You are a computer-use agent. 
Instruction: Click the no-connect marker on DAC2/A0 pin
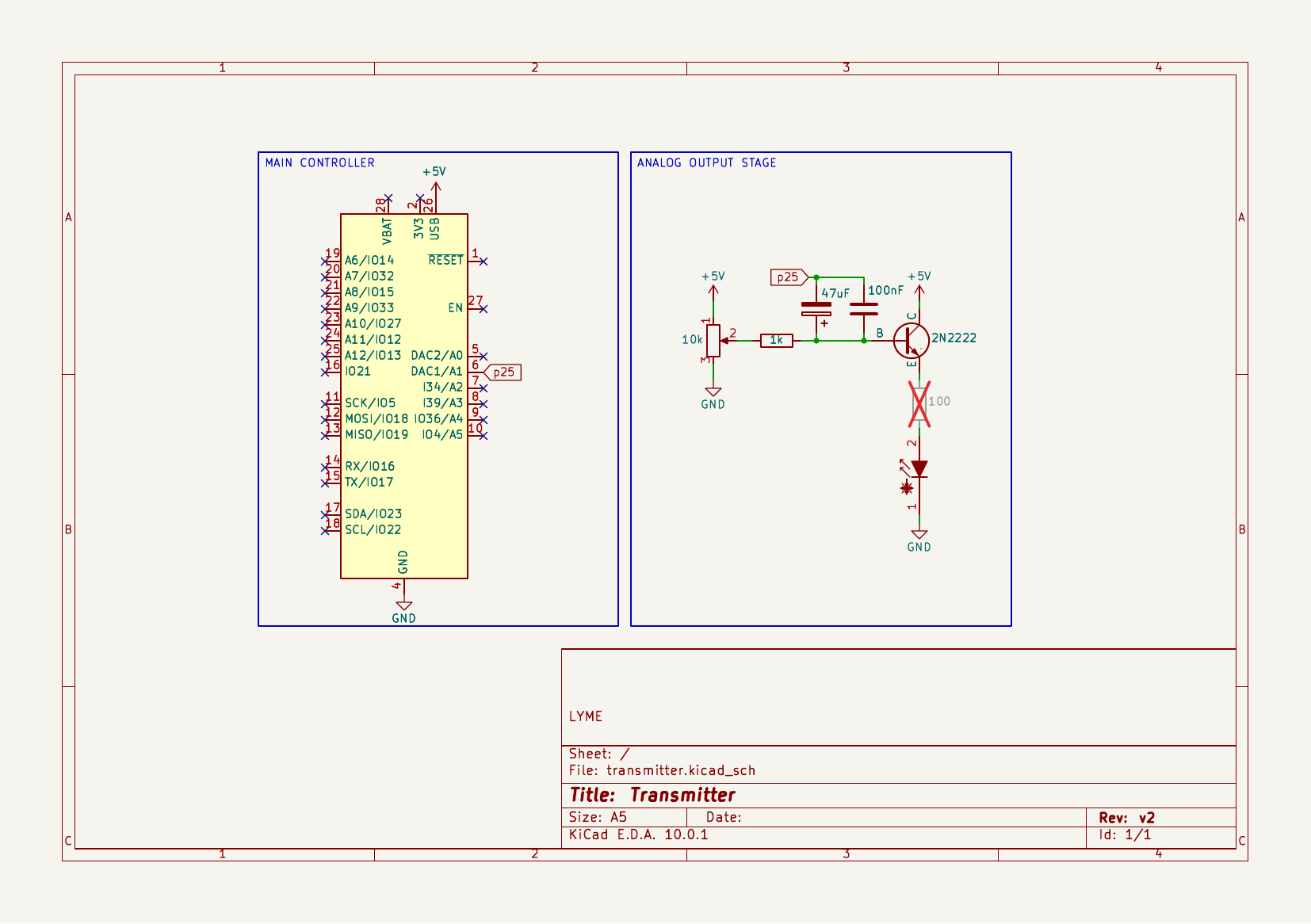click(484, 356)
